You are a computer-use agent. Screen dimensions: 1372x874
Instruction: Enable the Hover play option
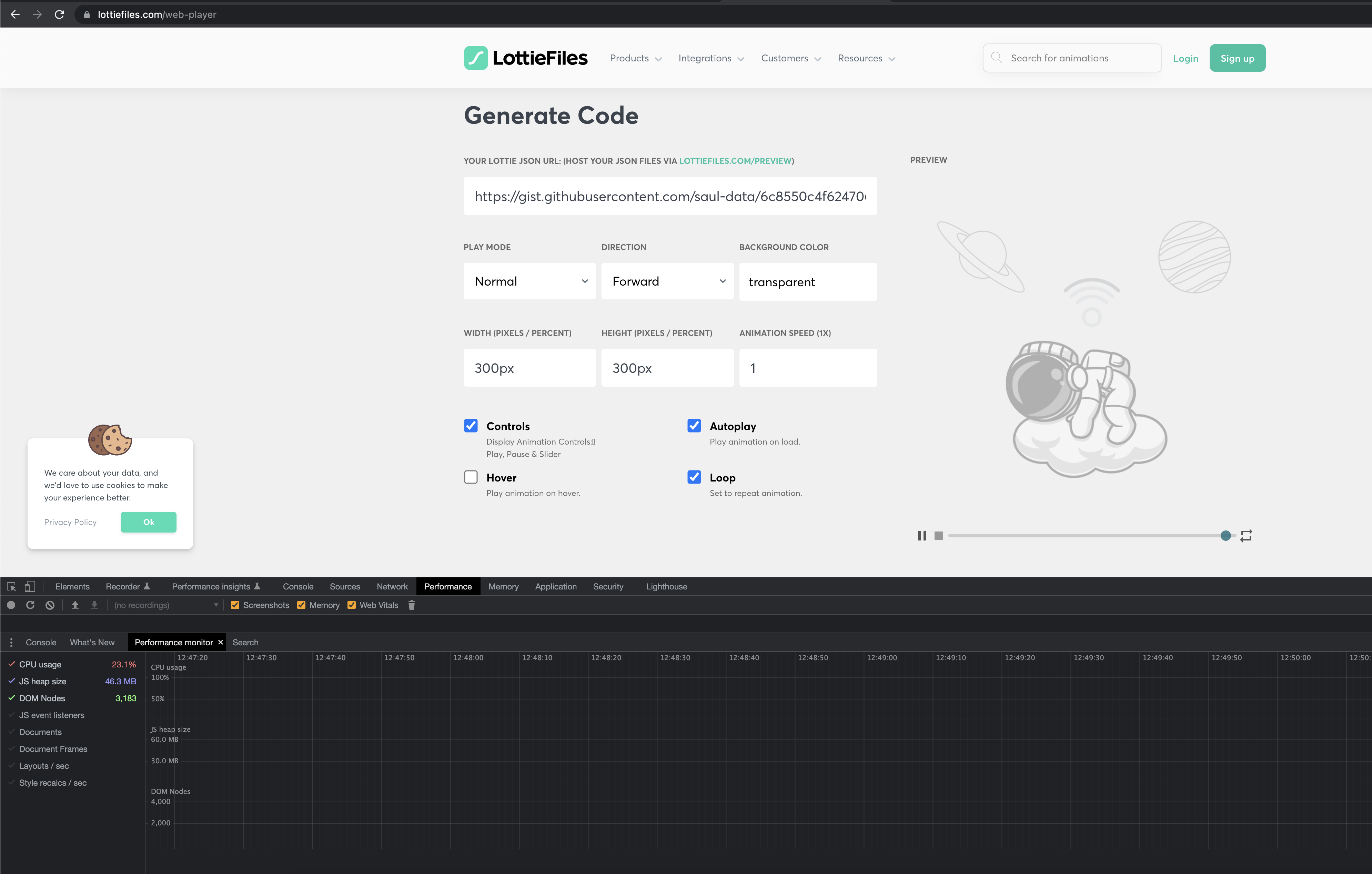click(x=471, y=477)
